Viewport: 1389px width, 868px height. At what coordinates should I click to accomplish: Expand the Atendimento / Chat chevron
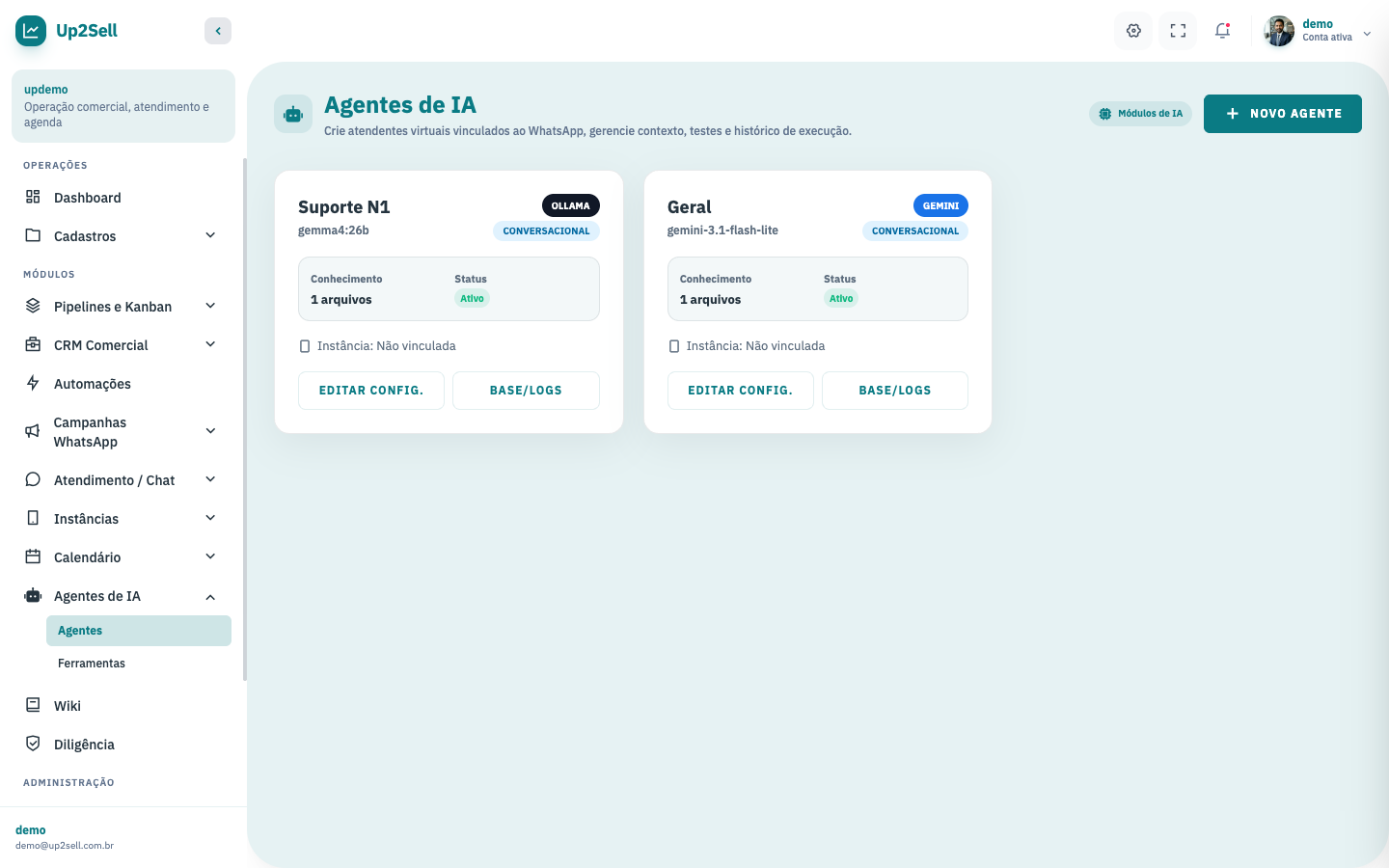[x=210, y=479]
